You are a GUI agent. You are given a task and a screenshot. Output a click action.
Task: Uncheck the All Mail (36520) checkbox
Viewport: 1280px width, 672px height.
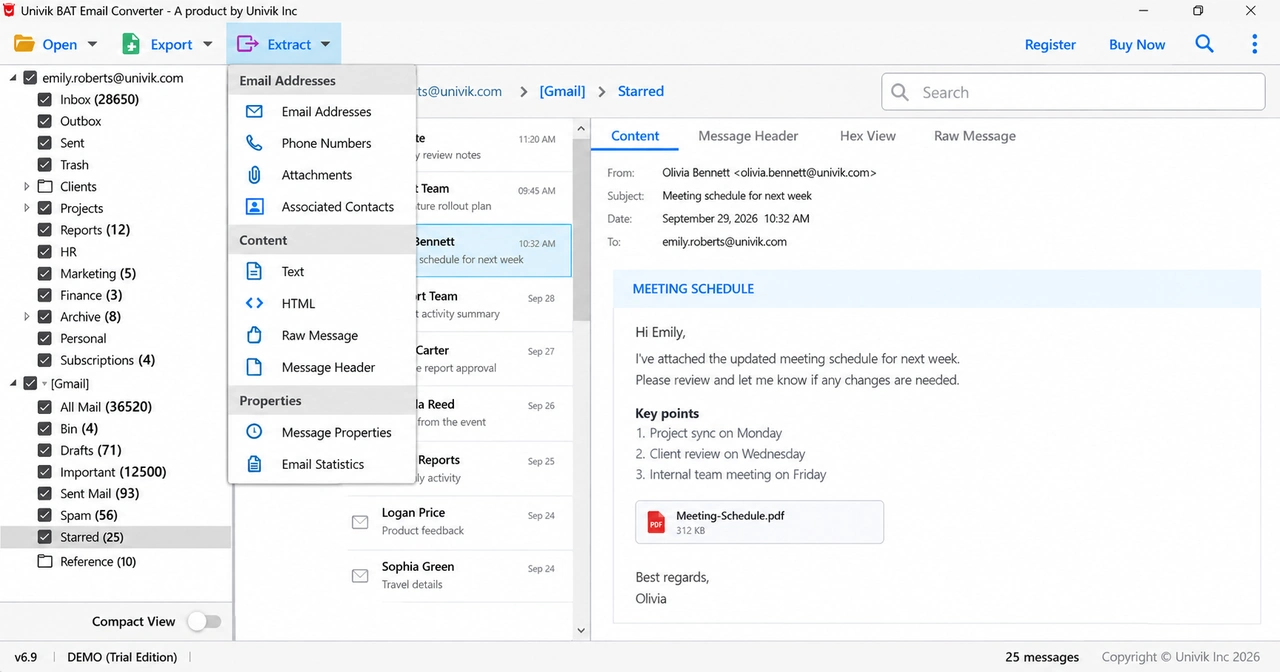(x=45, y=407)
